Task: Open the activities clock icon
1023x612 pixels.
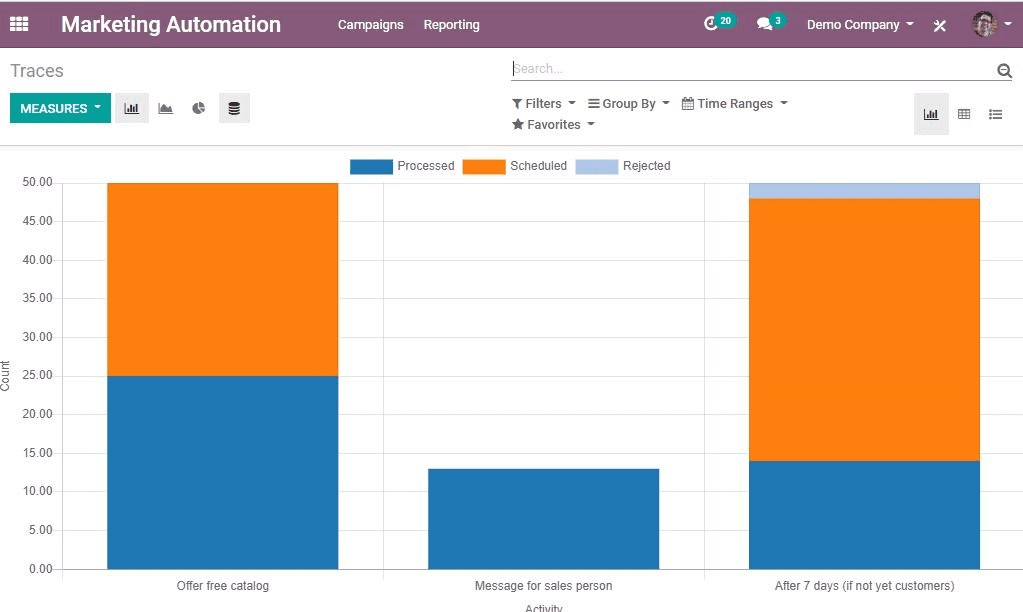Action: (x=710, y=24)
